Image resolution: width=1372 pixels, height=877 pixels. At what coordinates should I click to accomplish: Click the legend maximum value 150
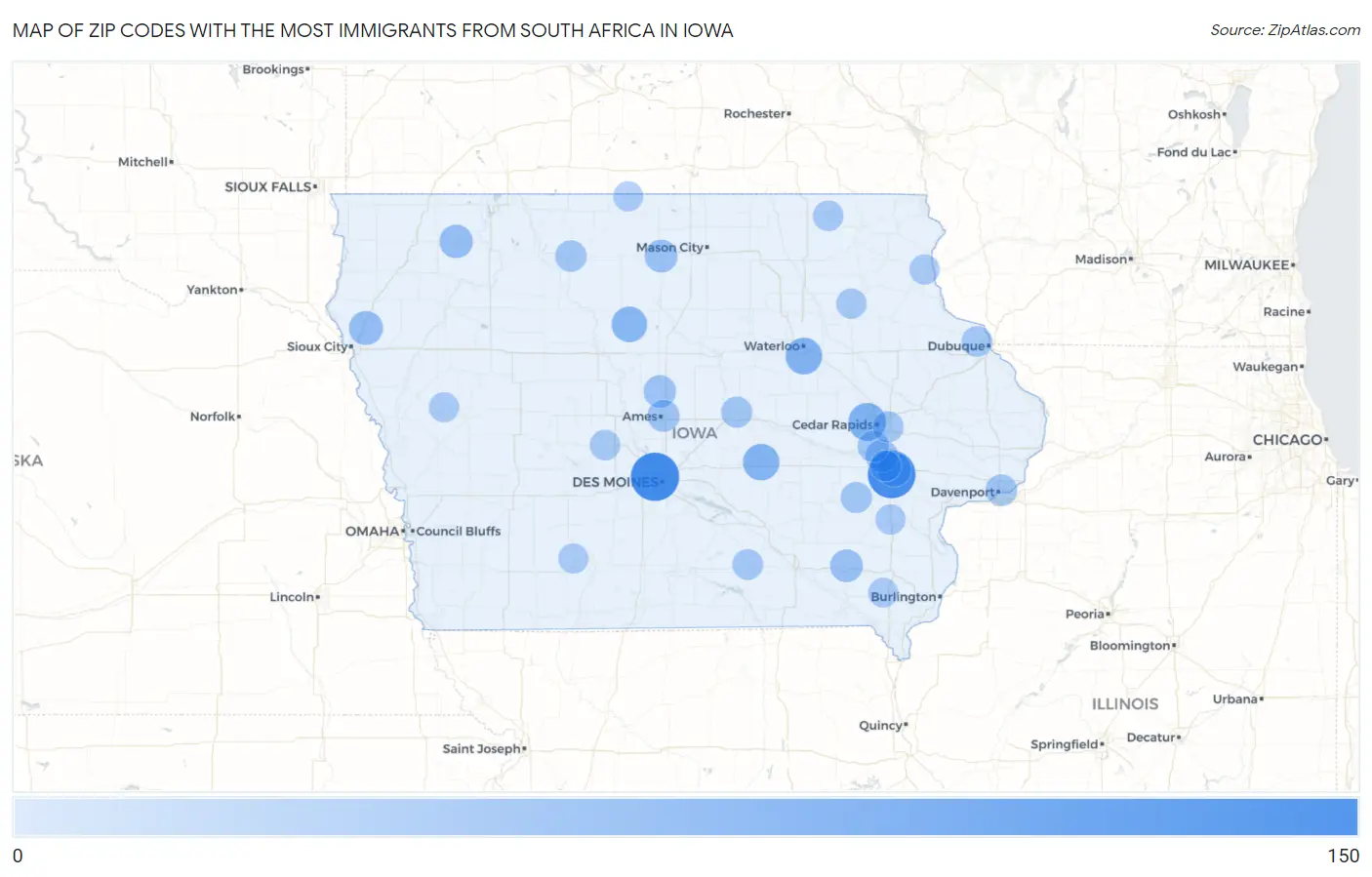click(1343, 856)
